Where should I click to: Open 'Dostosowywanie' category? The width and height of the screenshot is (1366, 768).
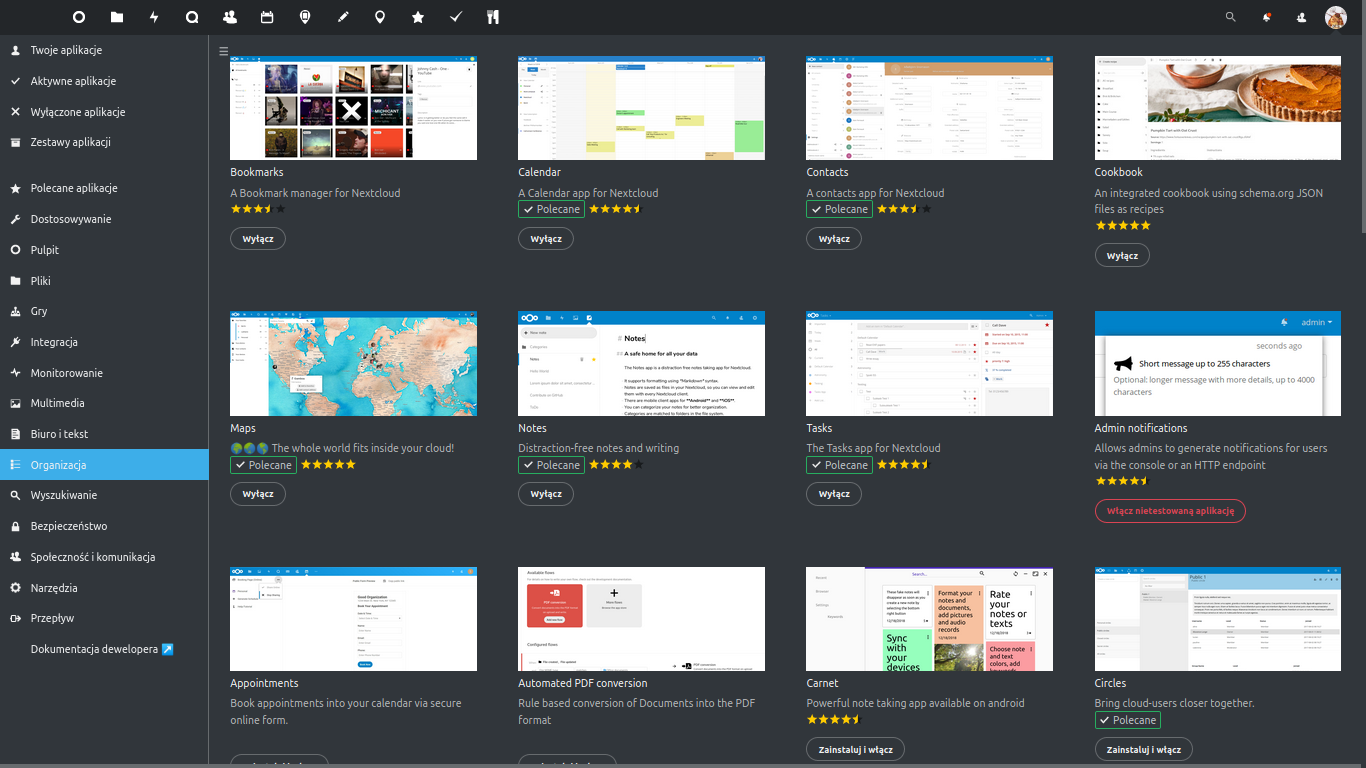click(104, 219)
